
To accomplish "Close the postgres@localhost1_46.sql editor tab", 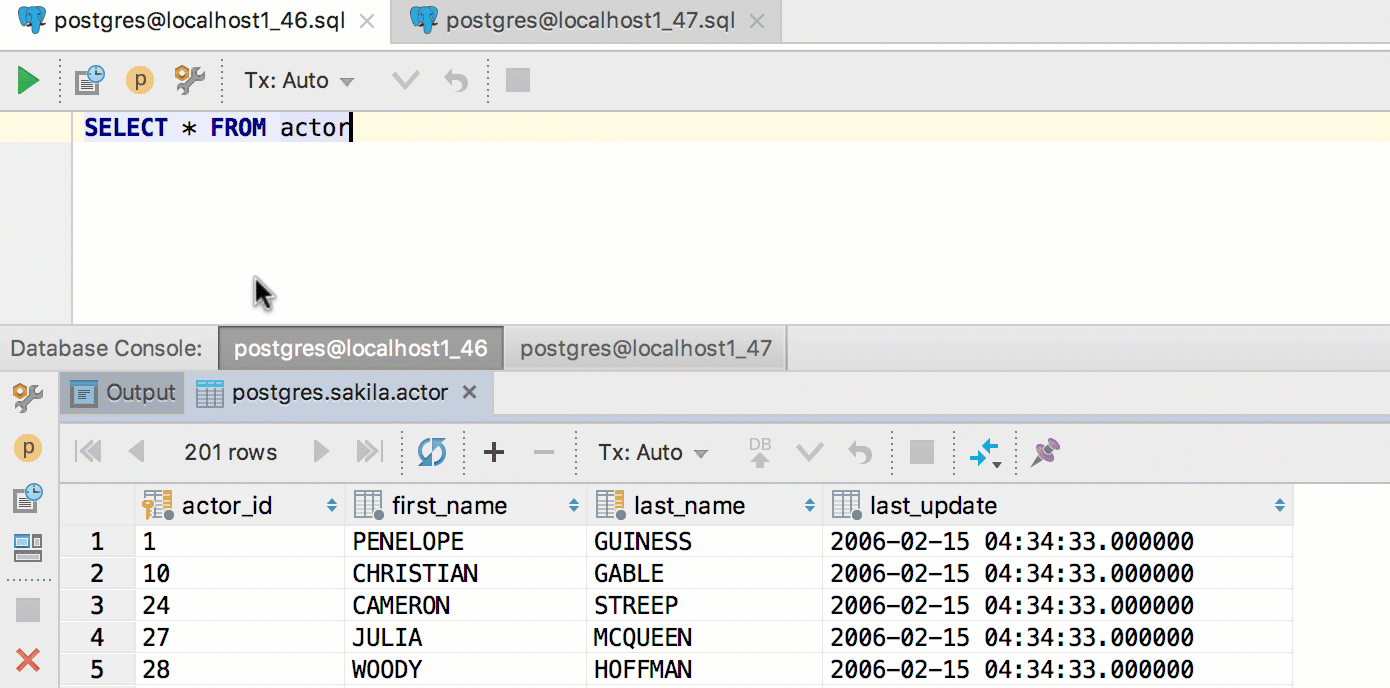I will coord(367,22).
